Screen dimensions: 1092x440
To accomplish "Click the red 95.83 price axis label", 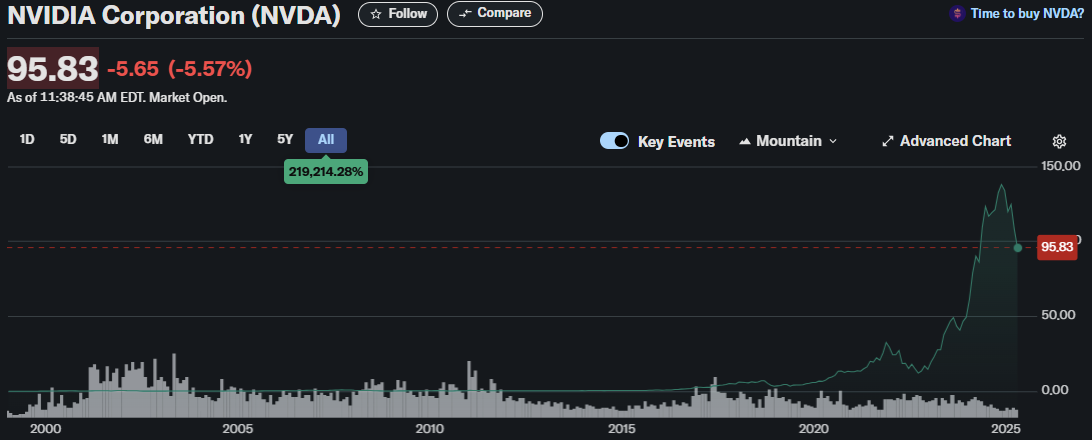I will 1057,247.
